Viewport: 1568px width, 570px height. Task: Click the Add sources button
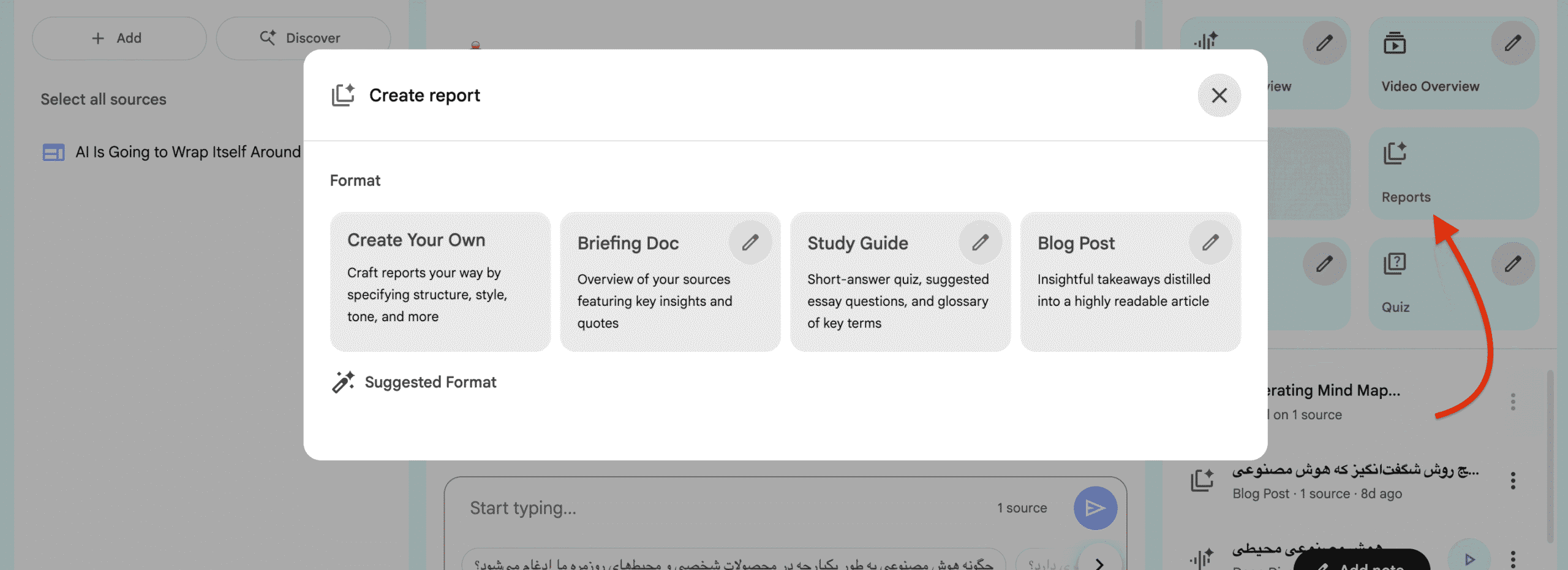click(x=119, y=38)
